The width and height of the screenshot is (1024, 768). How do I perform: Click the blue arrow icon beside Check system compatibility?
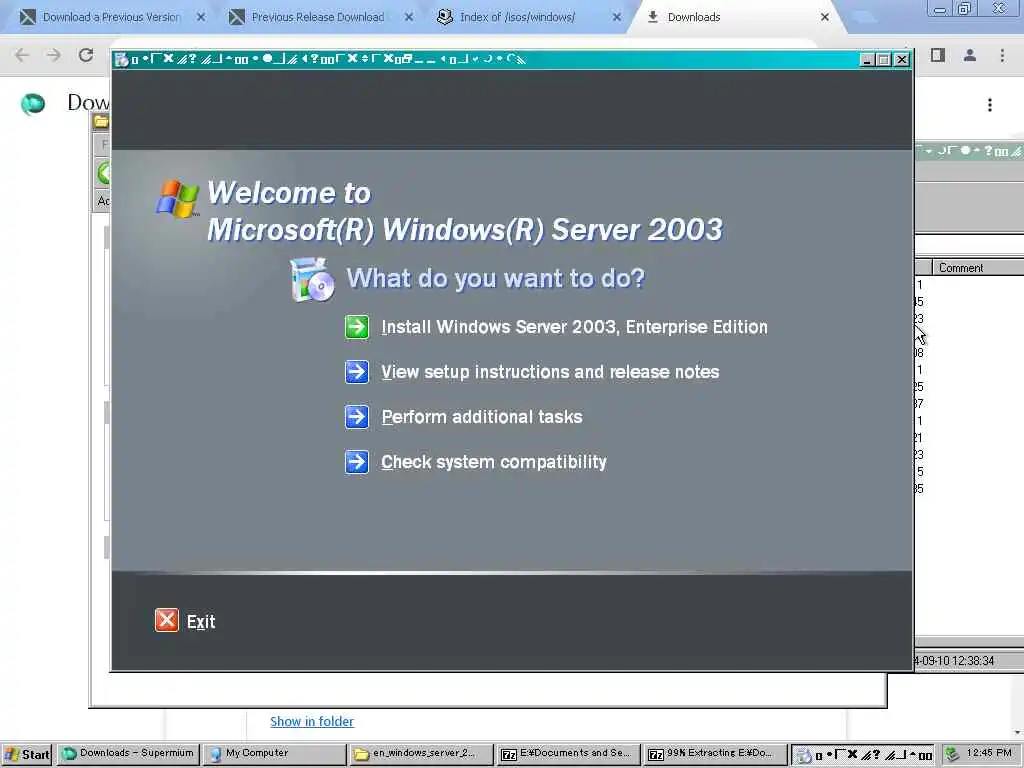[357, 462]
